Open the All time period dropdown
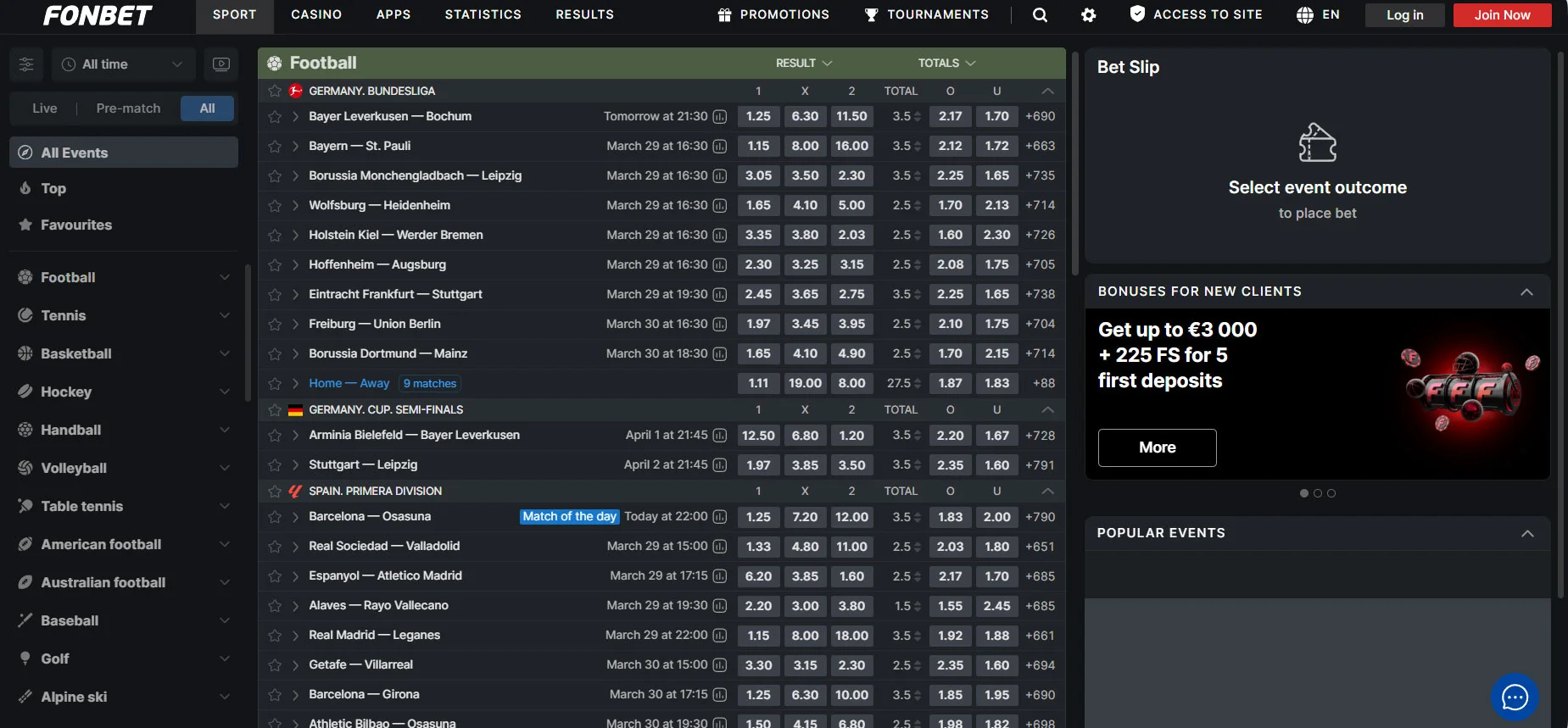The height and width of the screenshot is (728, 1568). coord(124,64)
